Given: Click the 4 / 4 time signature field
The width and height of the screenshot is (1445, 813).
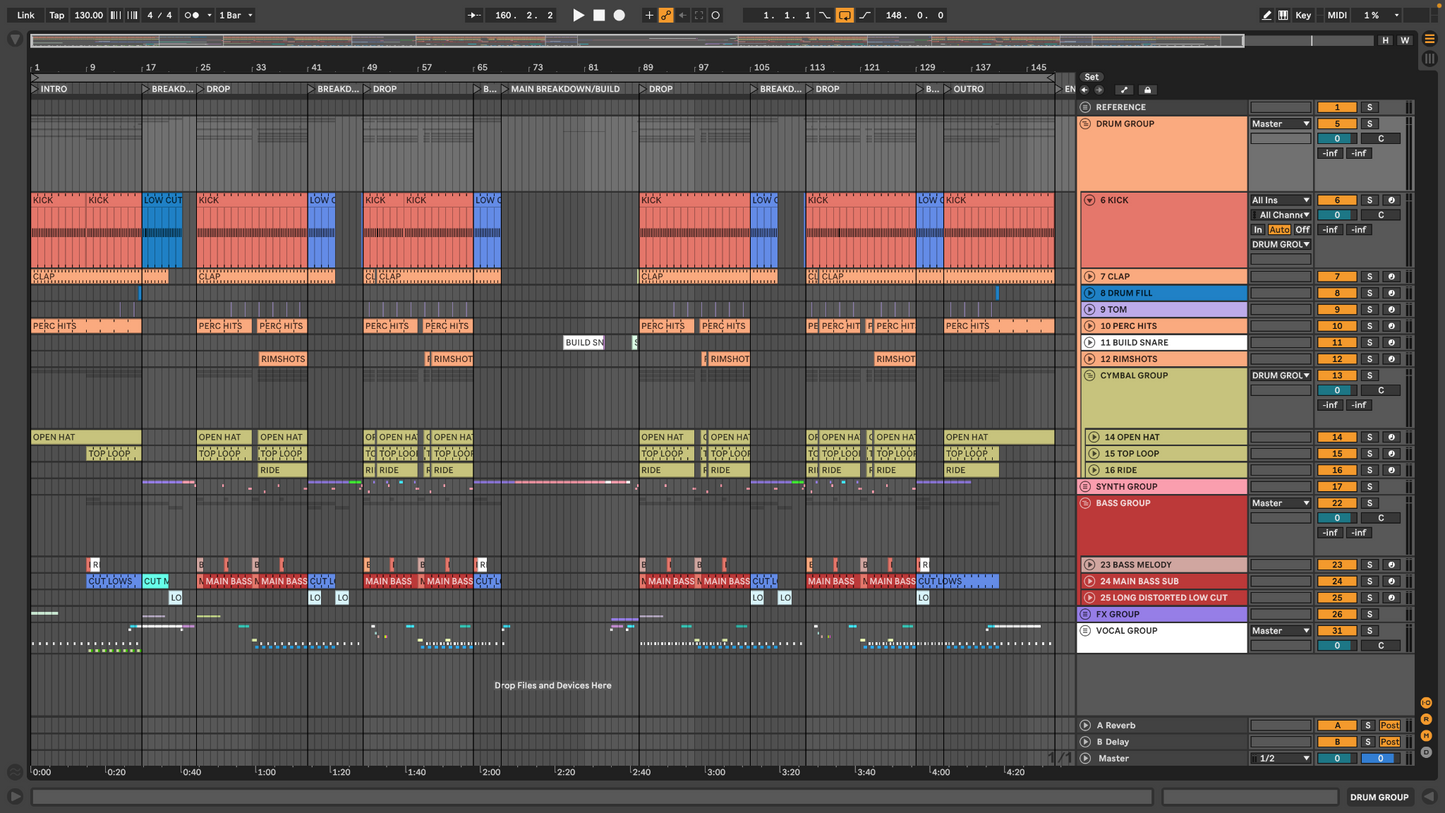Looking at the screenshot, I should click(159, 15).
